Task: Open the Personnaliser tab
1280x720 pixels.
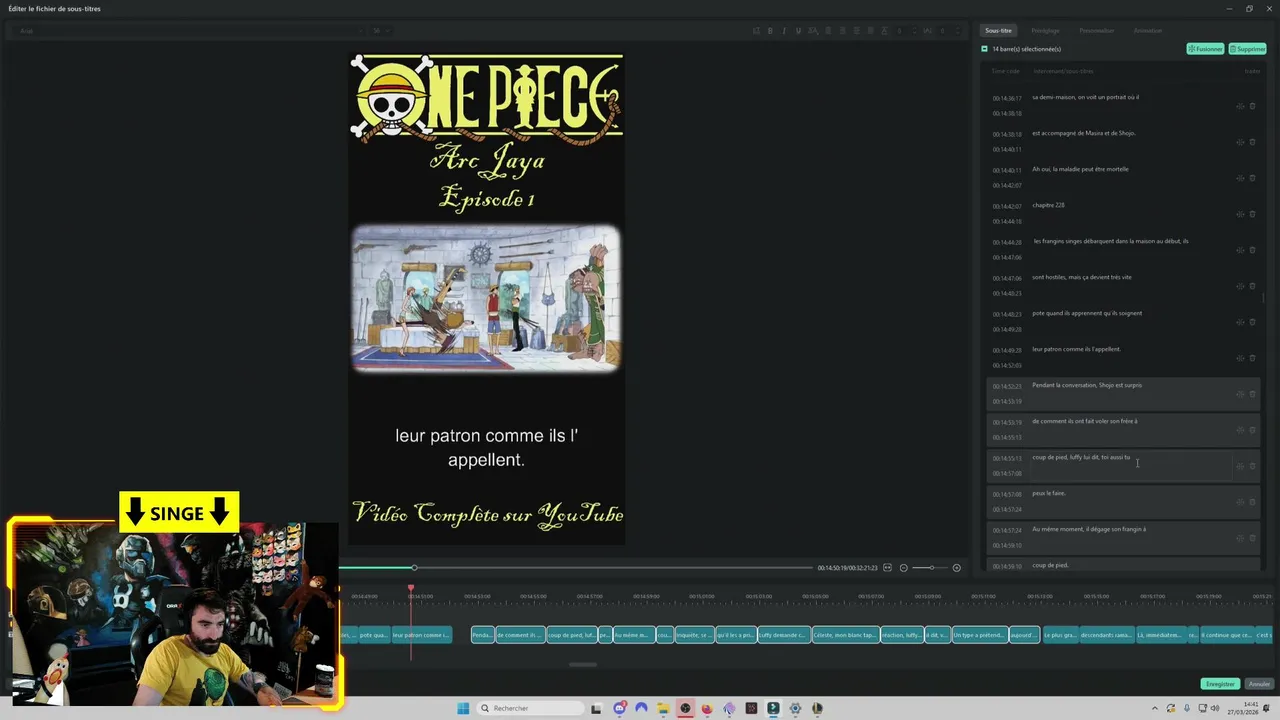Action: tap(1097, 31)
